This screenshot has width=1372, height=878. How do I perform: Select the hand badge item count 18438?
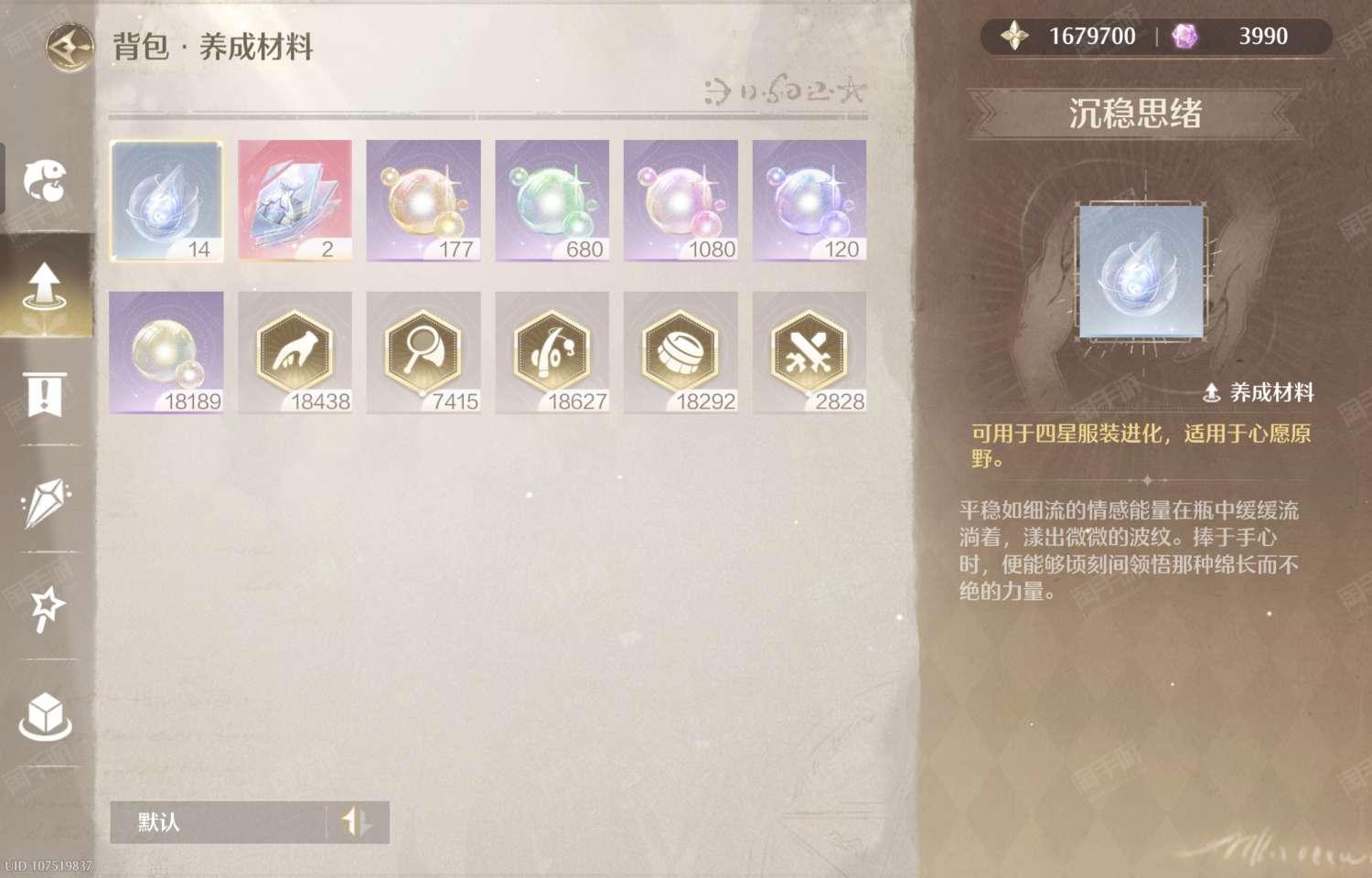tap(295, 353)
